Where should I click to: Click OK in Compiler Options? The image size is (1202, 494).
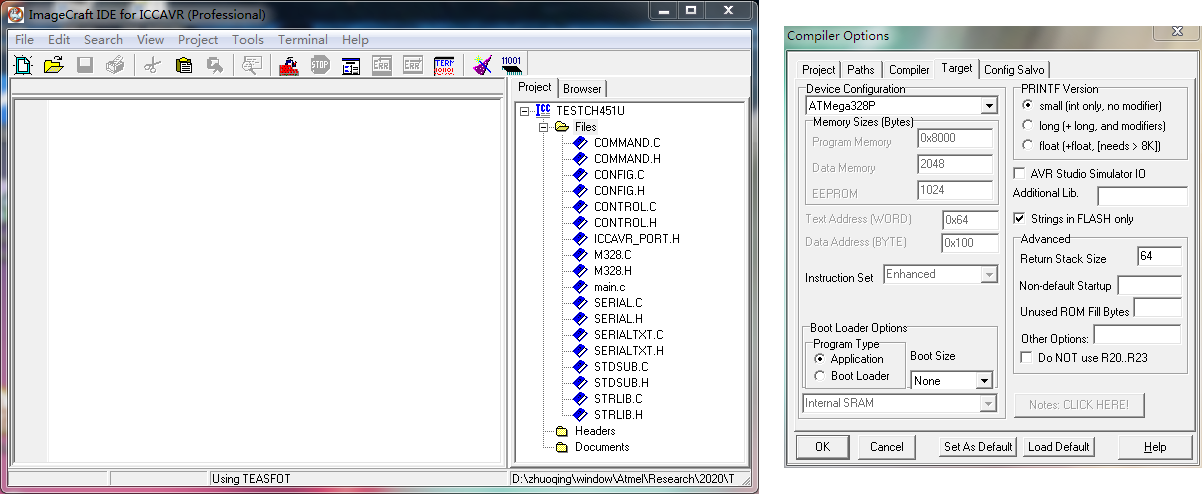[823, 447]
